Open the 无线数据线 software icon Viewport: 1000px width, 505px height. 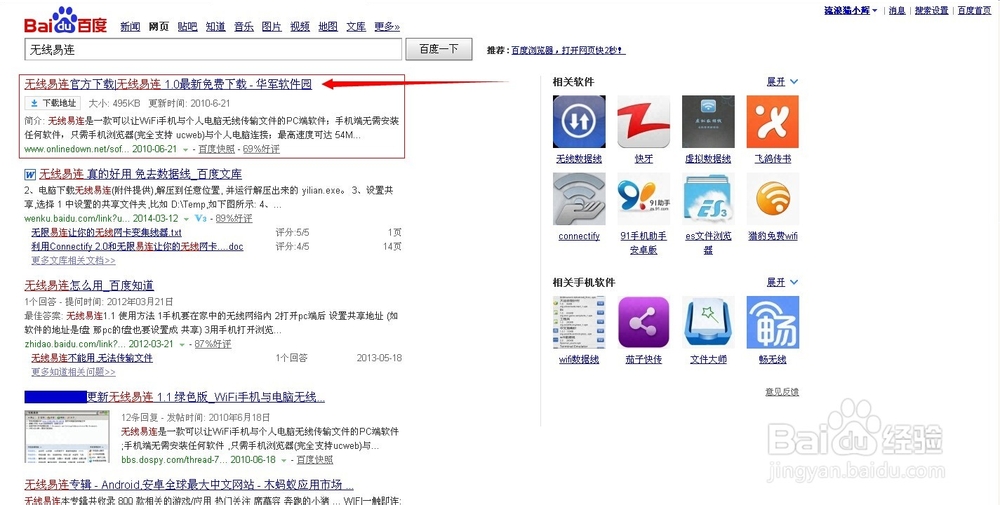pos(579,122)
